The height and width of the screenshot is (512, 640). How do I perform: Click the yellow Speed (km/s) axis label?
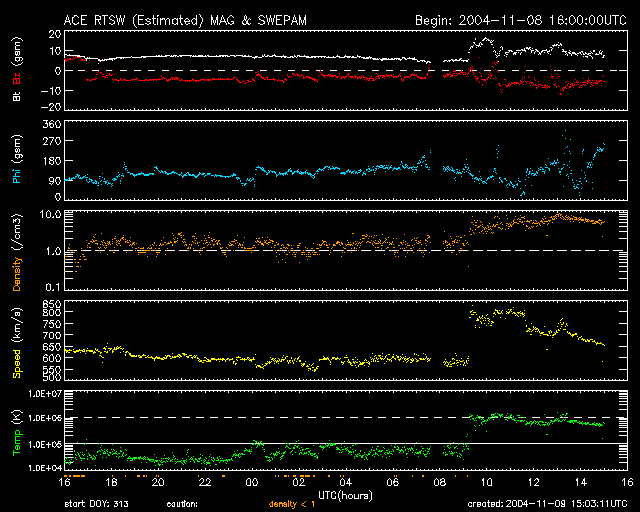[x=17, y=342]
